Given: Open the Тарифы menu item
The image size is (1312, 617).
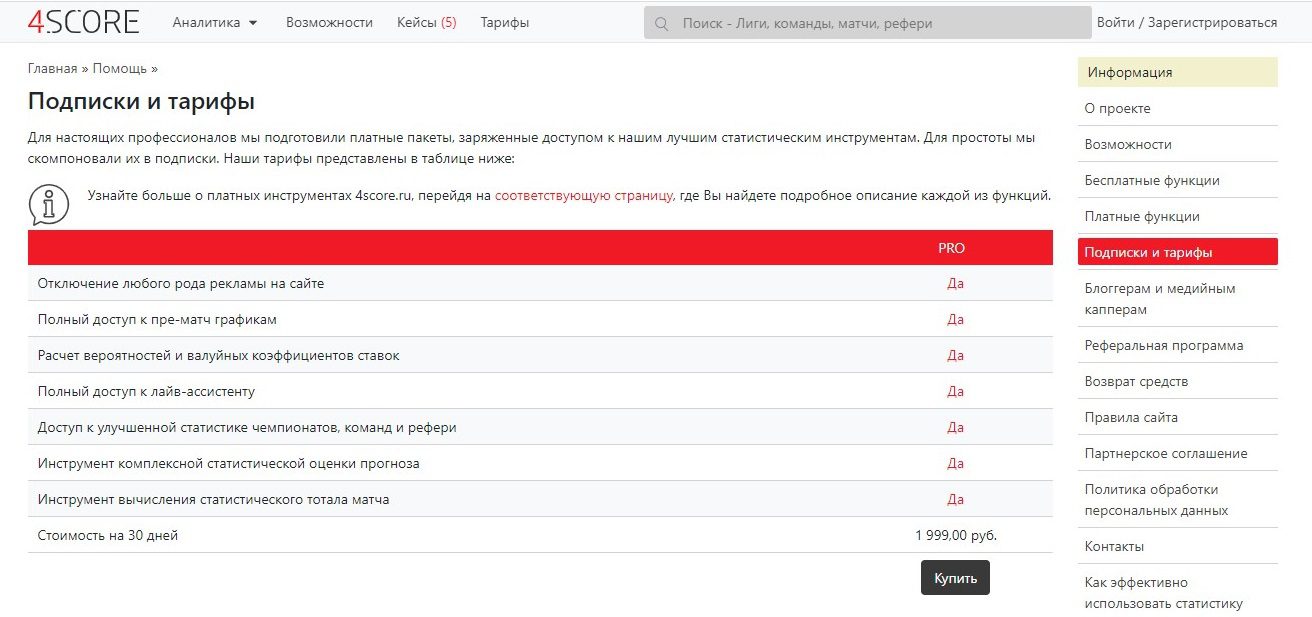Looking at the screenshot, I should 505,21.
